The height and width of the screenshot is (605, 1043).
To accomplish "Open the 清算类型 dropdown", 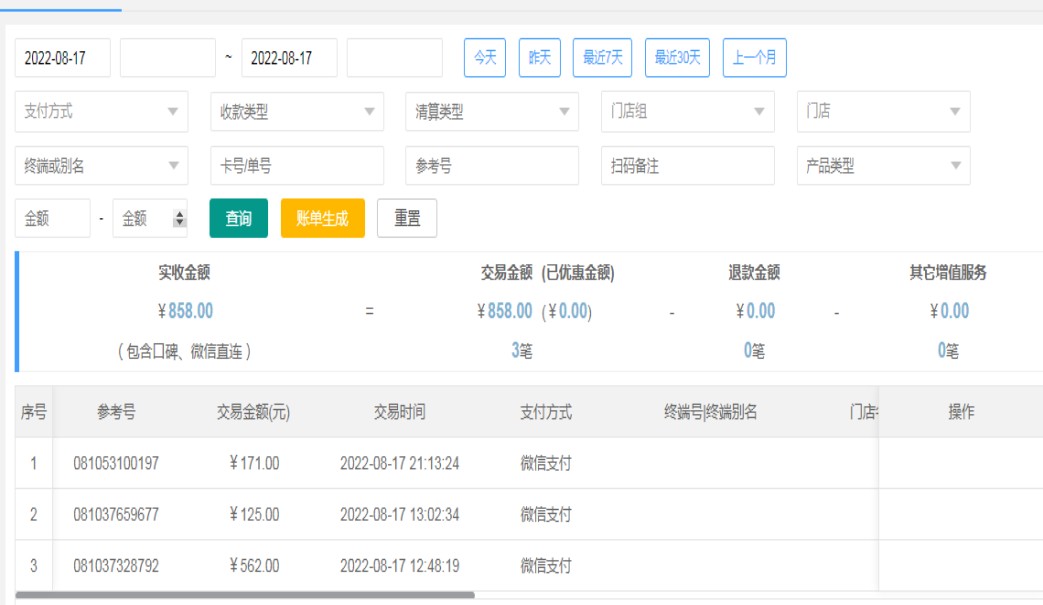I will (x=491, y=112).
